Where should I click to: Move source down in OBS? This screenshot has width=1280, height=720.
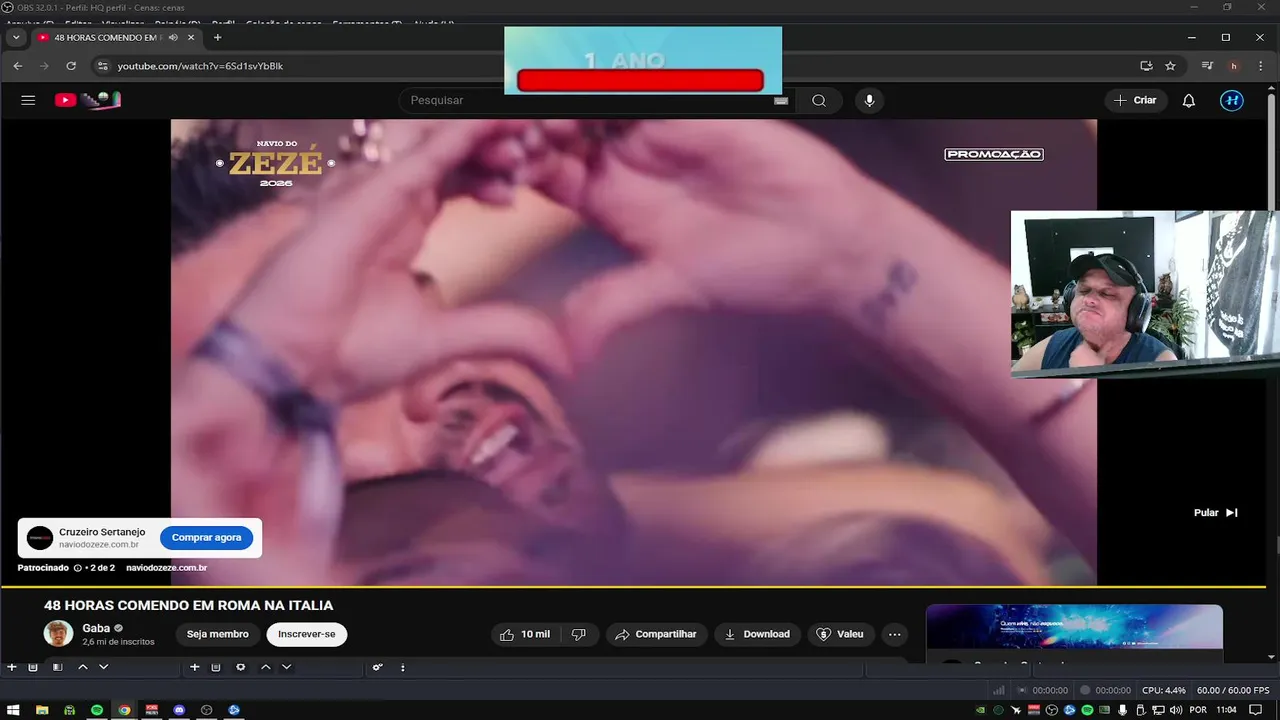pos(286,667)
